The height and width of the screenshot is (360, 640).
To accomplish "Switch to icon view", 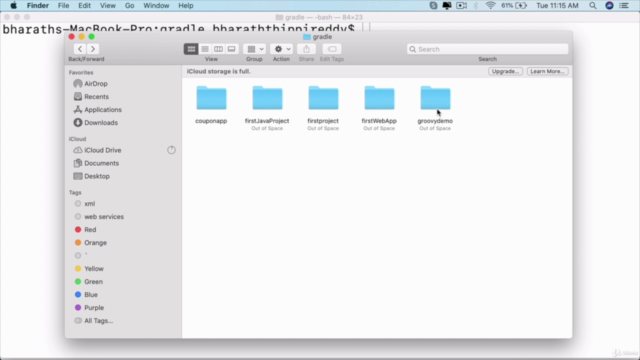I will coord(191,49).
